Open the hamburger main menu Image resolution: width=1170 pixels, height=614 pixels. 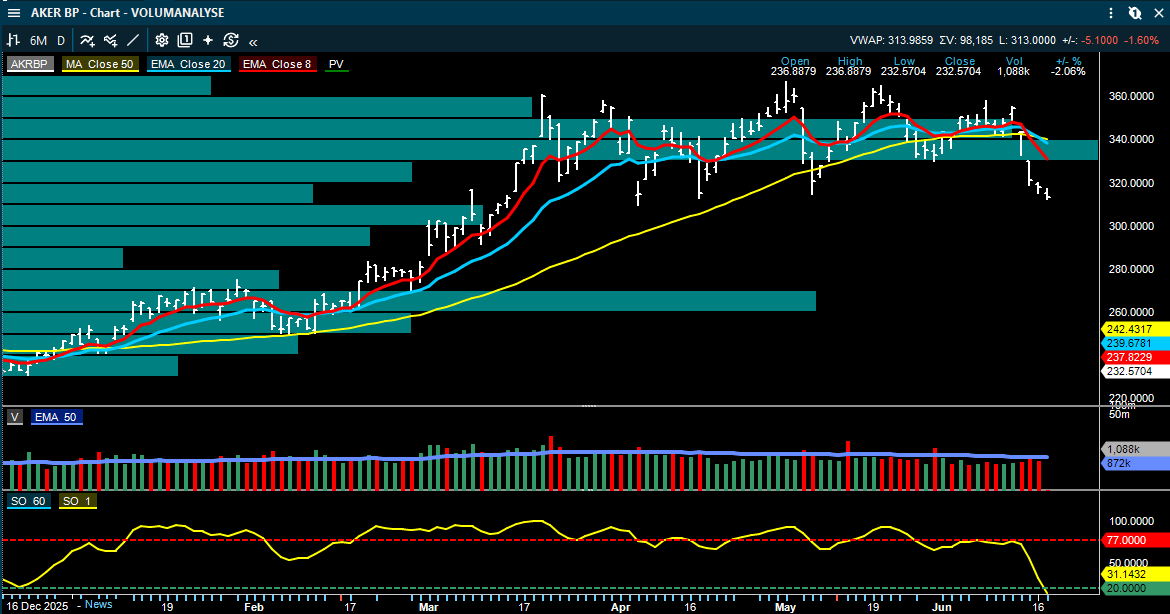(x=13, y=13)
